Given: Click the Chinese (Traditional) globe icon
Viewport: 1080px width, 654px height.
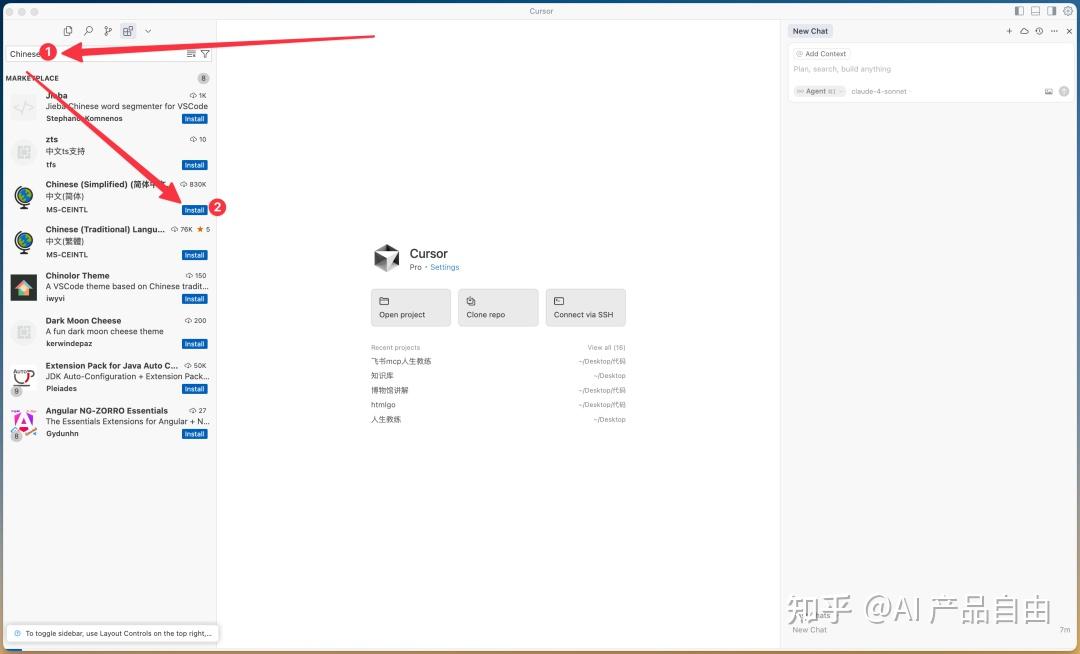Looking at the screenshot, I should click(23, 242).
